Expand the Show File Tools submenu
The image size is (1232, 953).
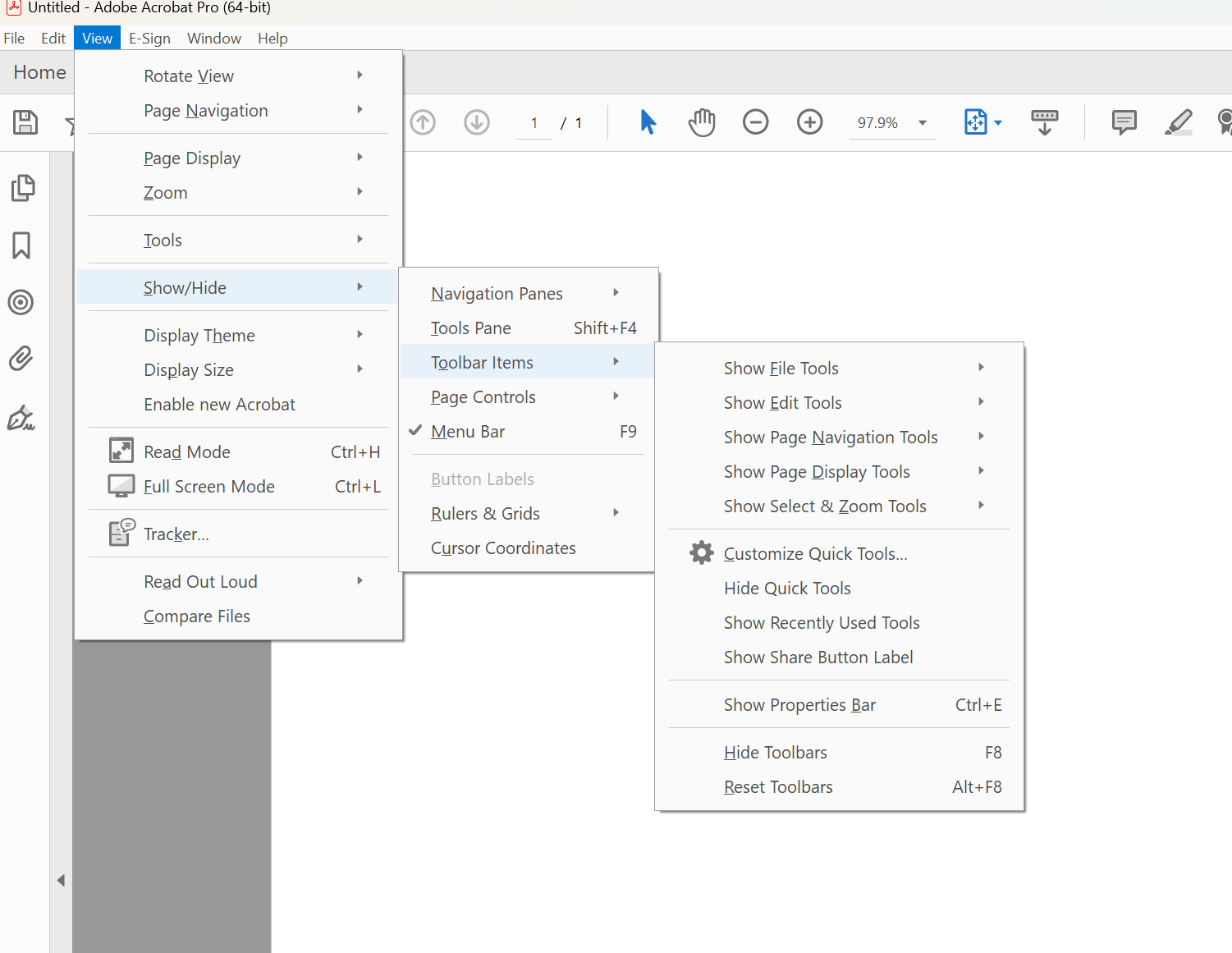tap(781, 368)
